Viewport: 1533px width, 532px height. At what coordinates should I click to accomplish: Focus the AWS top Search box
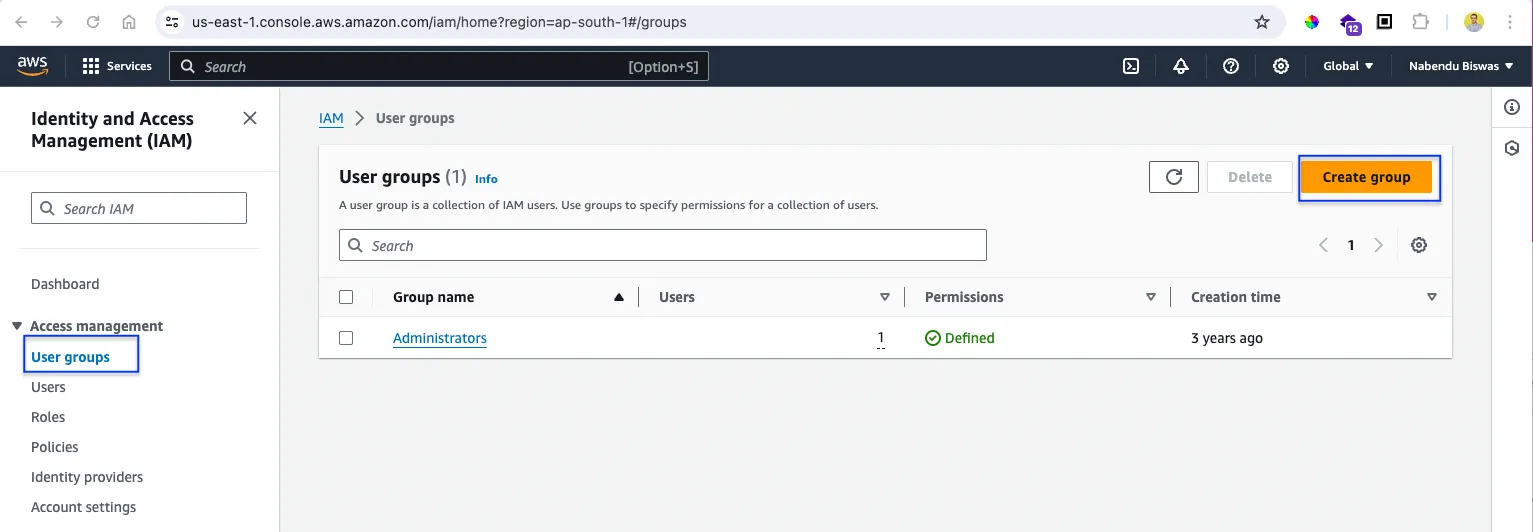439,66
